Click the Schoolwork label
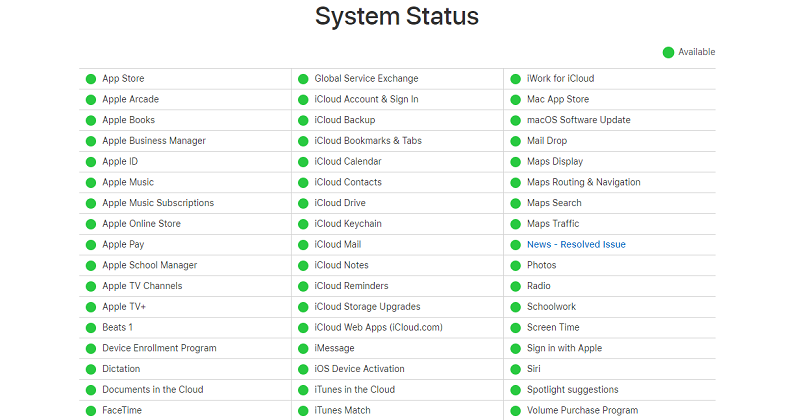Screen dimensions: 800x420 click(552, 307)
